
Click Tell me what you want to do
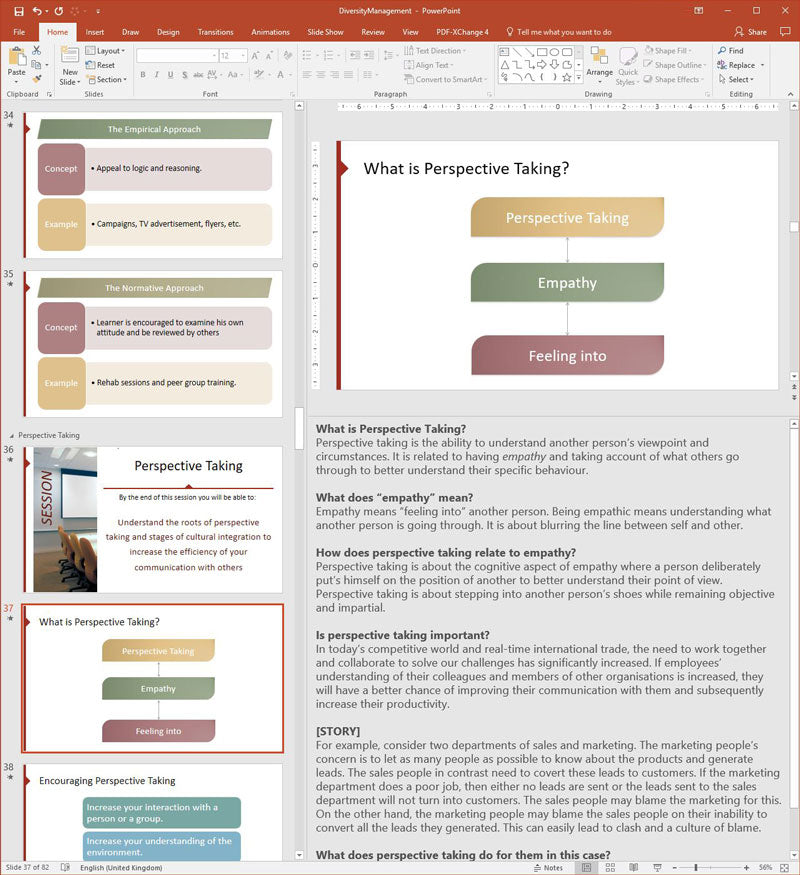pos(559,32)
